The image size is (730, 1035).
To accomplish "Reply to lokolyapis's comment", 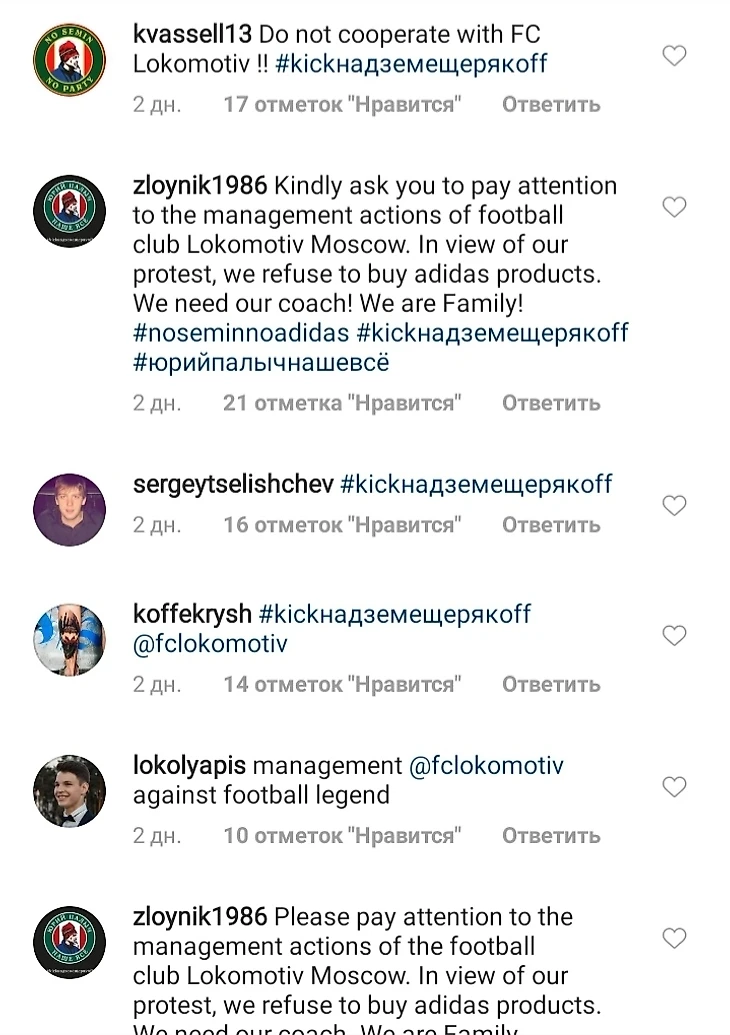I will pos(551,836).
